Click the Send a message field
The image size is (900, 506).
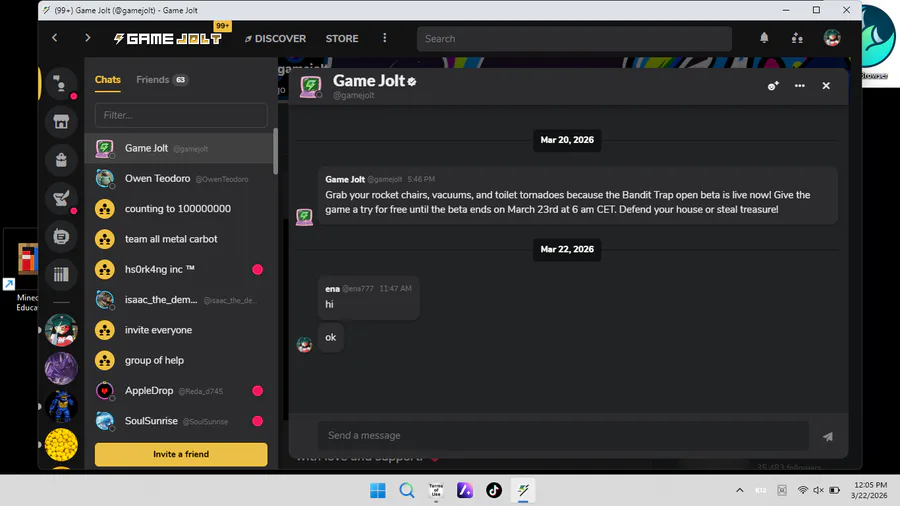click(x=563, y=435)
